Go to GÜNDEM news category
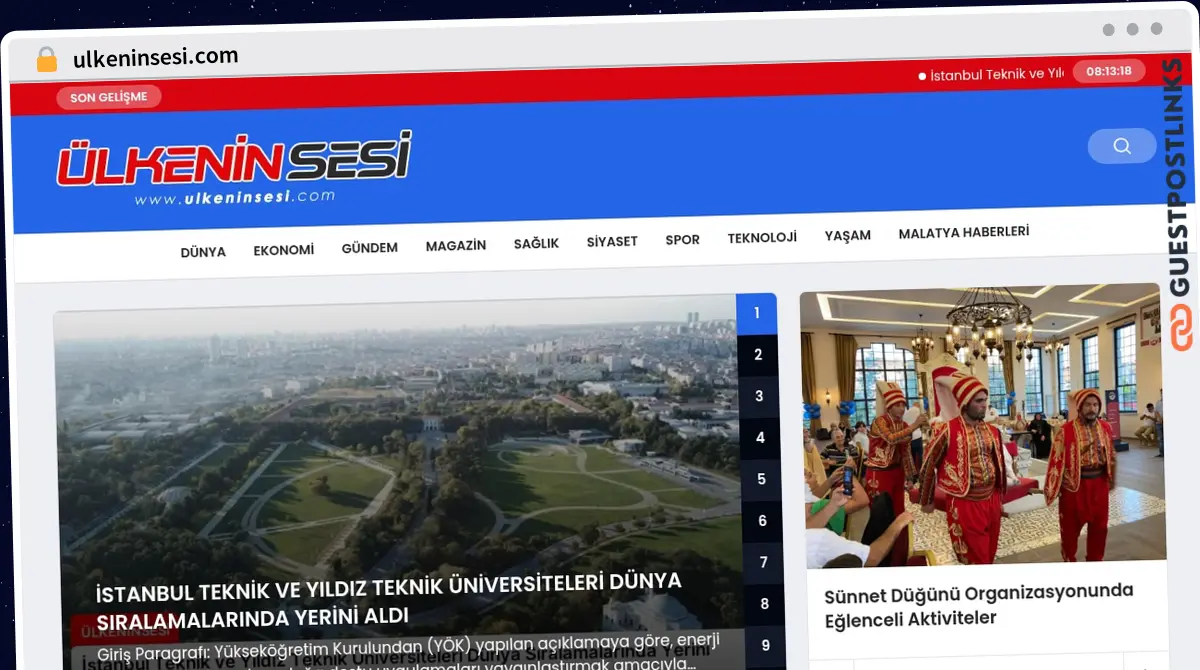The width and height of the screenshot is (1200, 670). [370, 248]
